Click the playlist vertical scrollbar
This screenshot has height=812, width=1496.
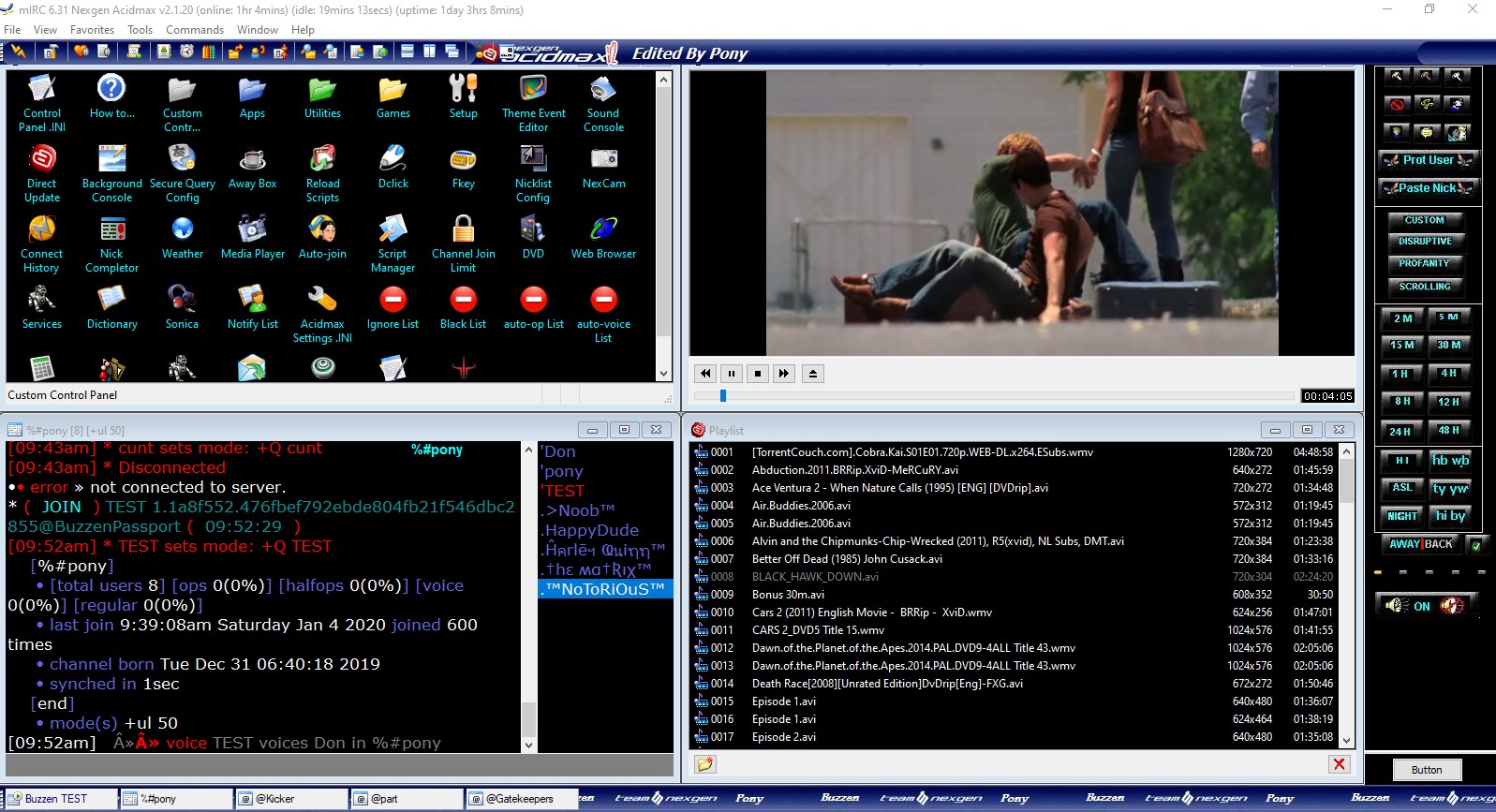pyautogui.click(x=1347, y=595)
